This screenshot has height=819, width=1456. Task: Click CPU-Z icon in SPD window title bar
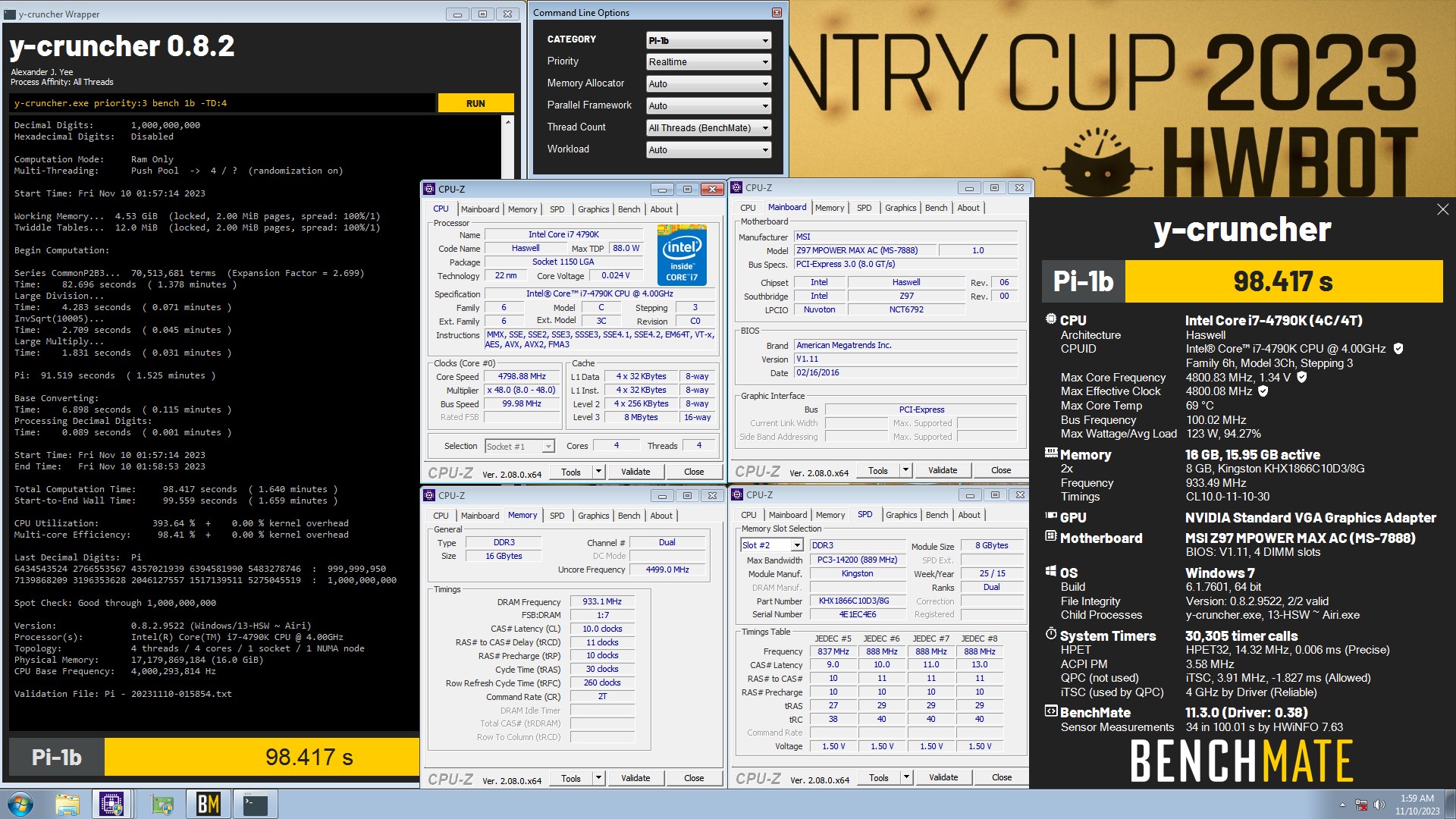click(x=738, y=494)
